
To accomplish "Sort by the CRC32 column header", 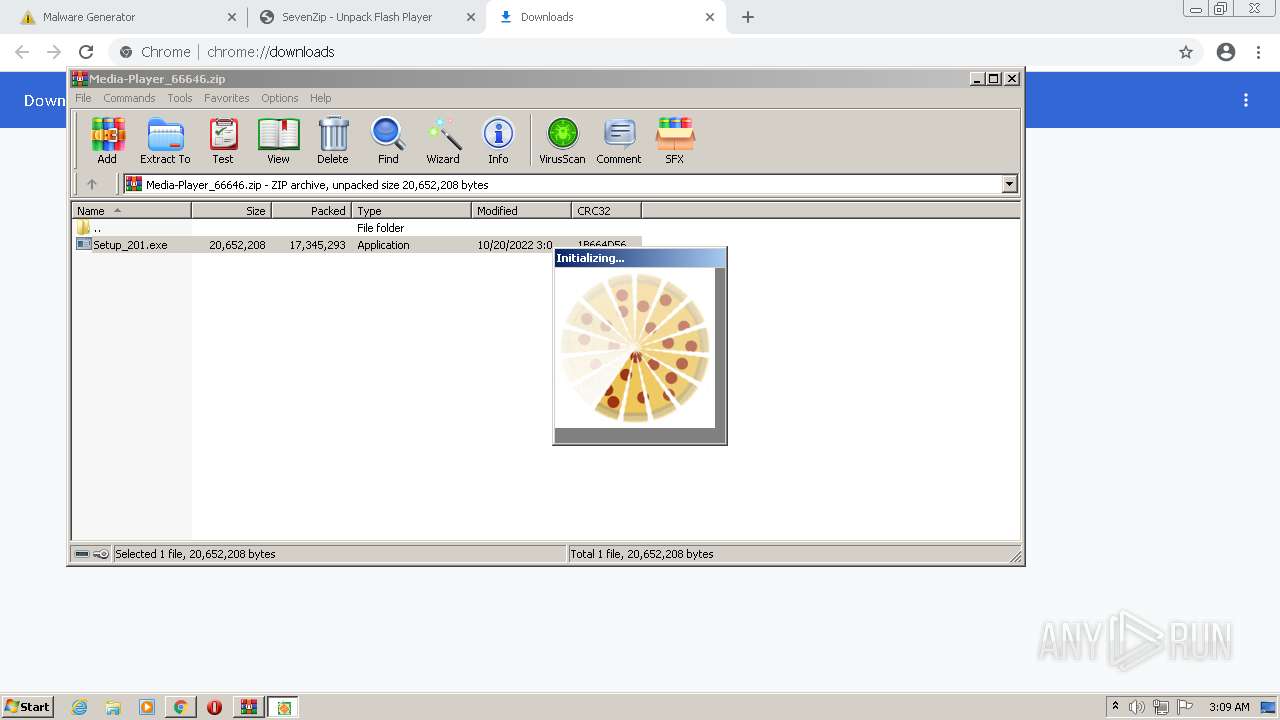I will 606,210.
